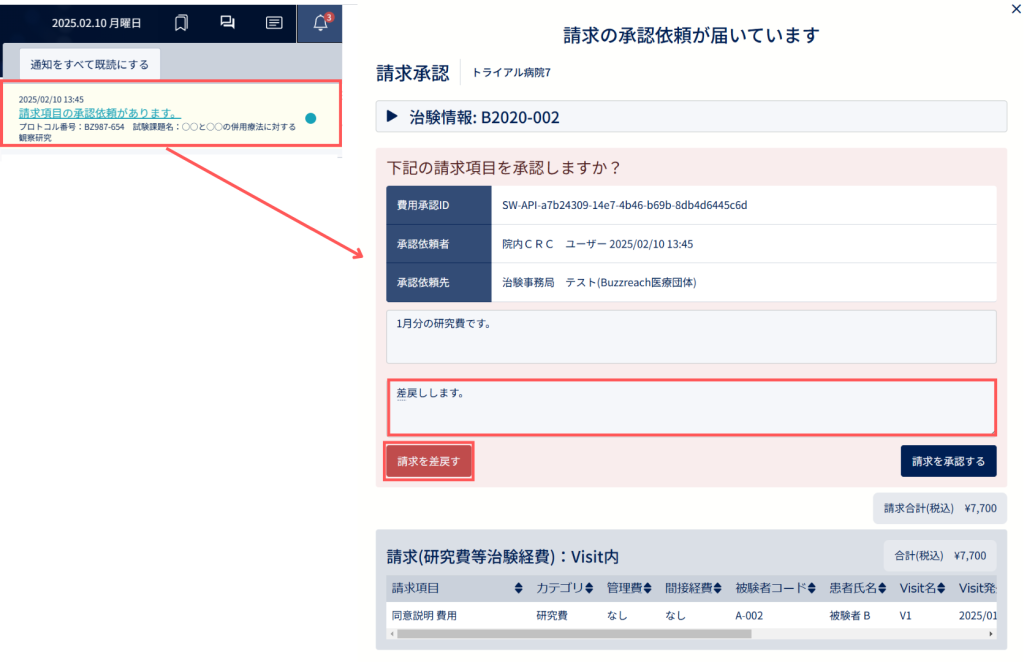Screen dimensions: 1024x662
Task: Click 通知をすべて既読にする button
Action: [89, 64]
